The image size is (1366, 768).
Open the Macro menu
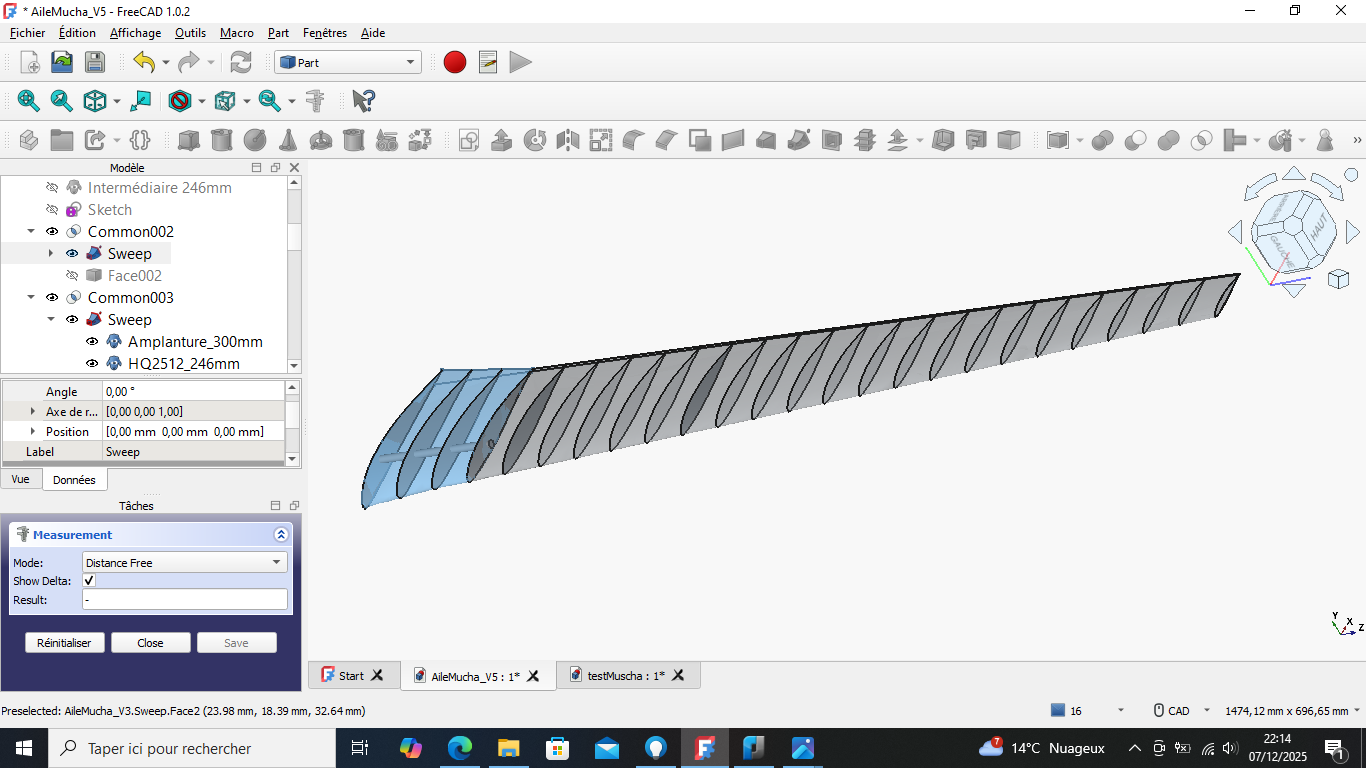(237, 33)
